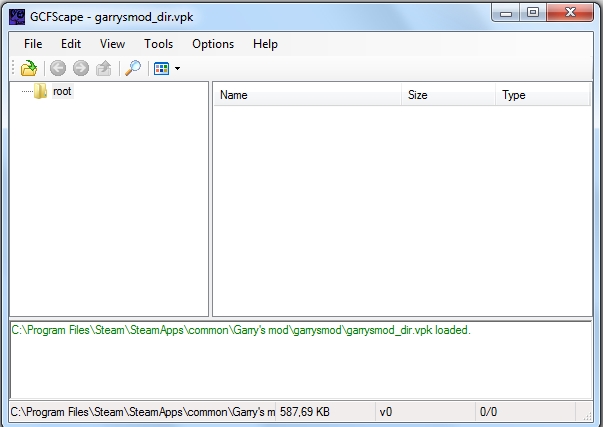Image resolution: width=603 pixels, height=427 pixels.
Task: Open the Edit menu
Action: (71, 44)
